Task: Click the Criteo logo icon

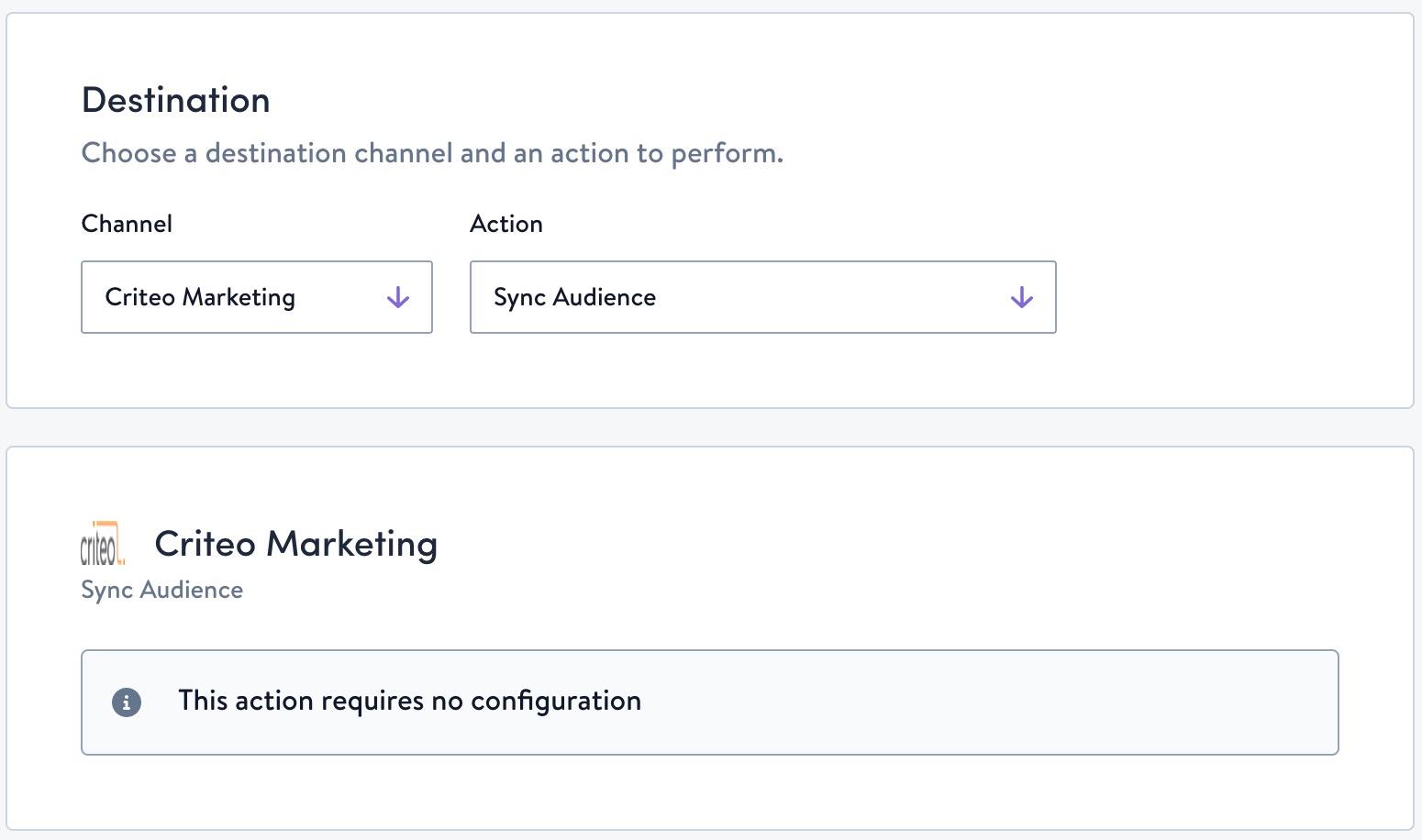Action: [103, 545]
